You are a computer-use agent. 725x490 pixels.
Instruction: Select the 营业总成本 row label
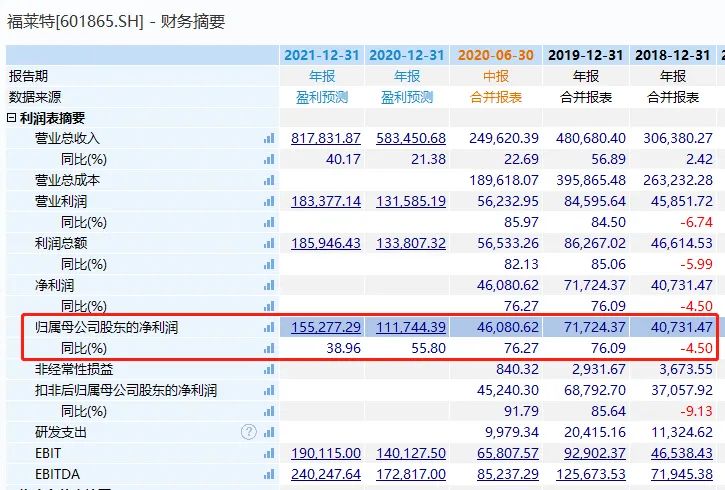click(x=67, y=180)
